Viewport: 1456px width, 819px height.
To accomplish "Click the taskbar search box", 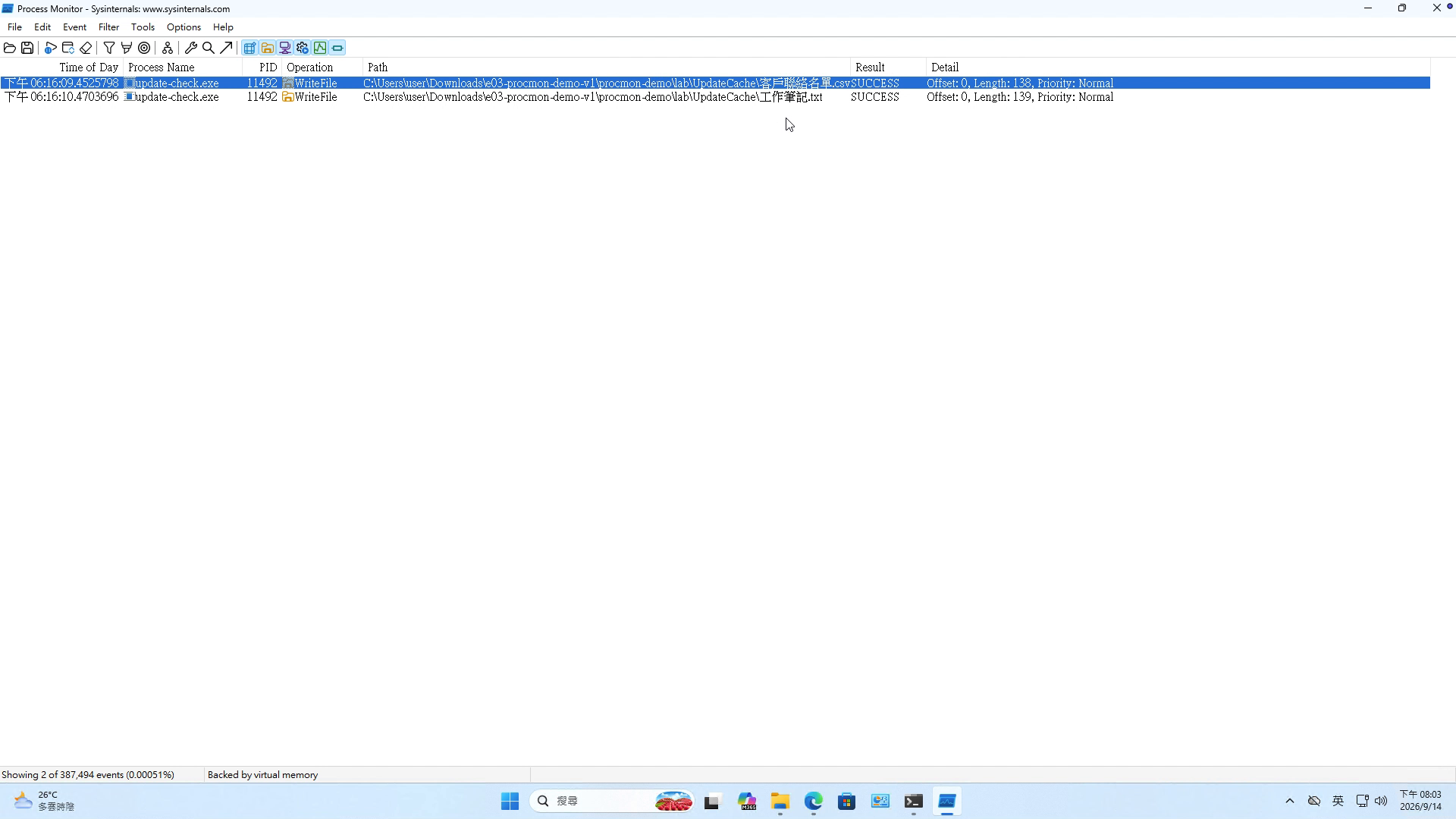I will point(612,802).
